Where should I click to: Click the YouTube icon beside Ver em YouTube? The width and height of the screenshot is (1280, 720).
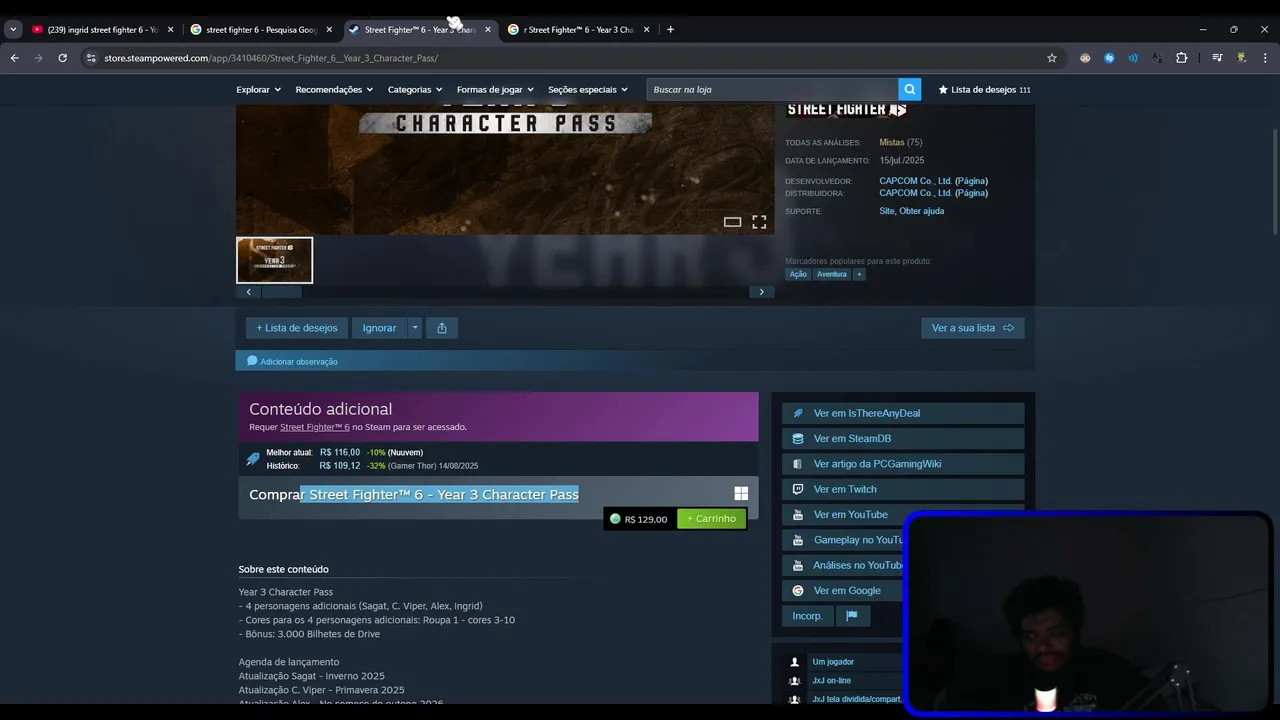click(x=797, y=514)
